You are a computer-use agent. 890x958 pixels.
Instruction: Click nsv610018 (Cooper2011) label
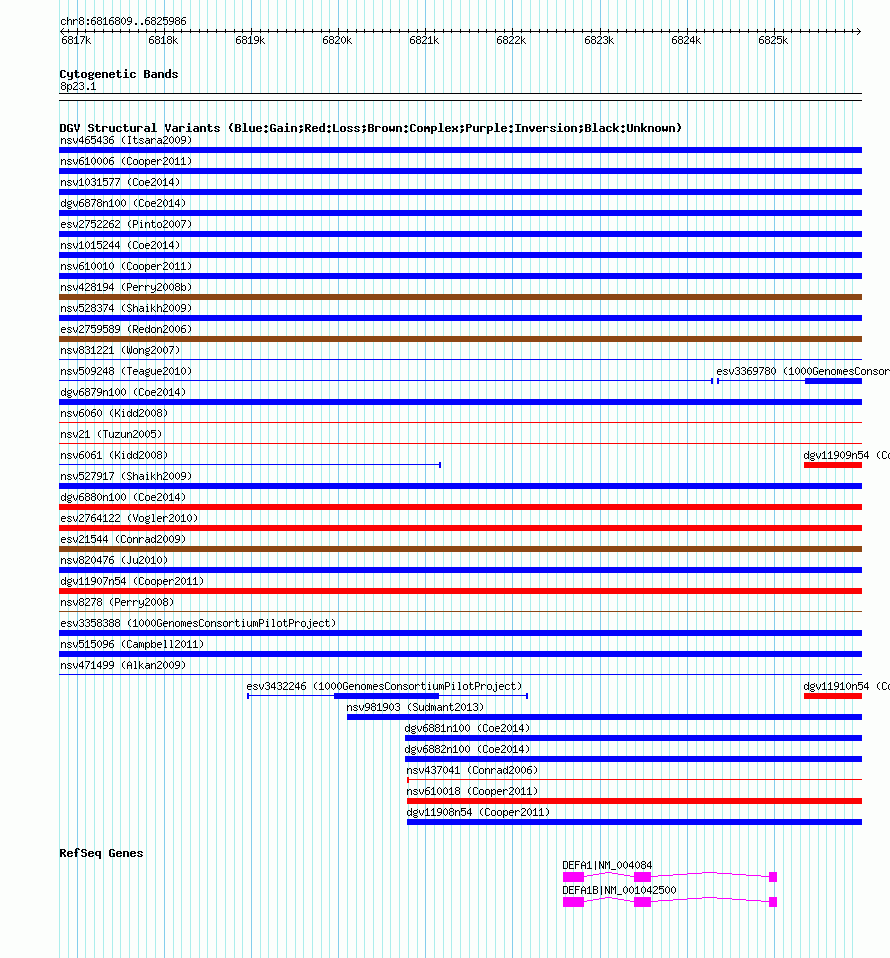(472, 791)
